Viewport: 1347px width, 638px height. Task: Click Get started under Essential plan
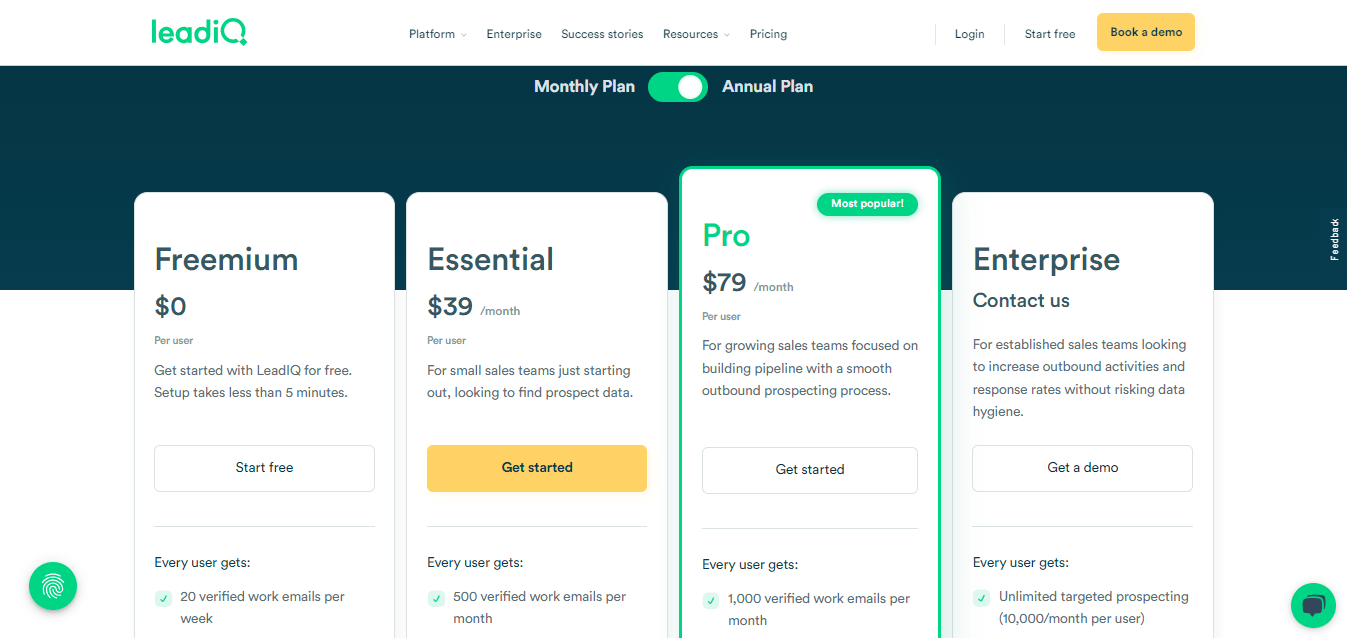(x=536, y=467)
